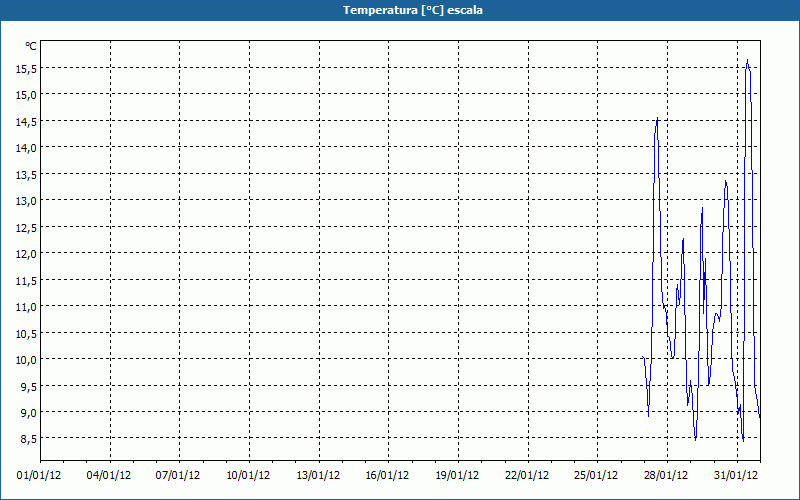Click the 19/01/12 date label
Viewport: 800px width, 500px height.
click(457, 476)
